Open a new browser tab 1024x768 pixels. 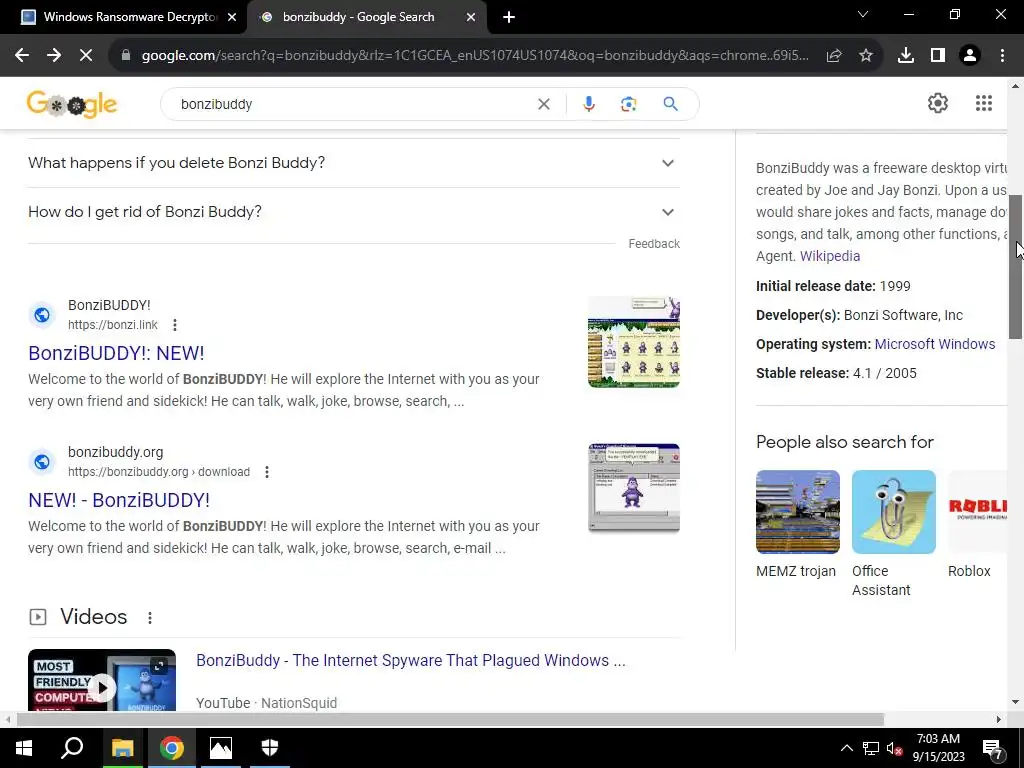pos(509,17)
